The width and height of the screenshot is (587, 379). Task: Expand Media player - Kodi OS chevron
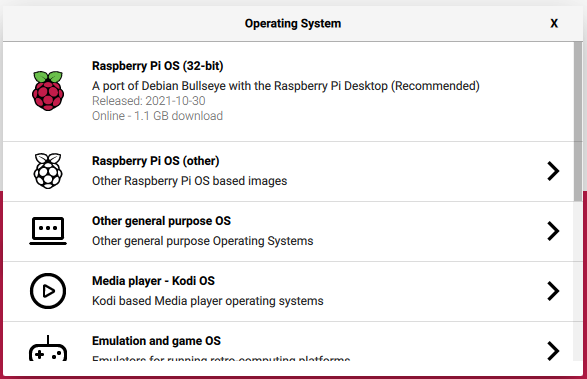553,291
